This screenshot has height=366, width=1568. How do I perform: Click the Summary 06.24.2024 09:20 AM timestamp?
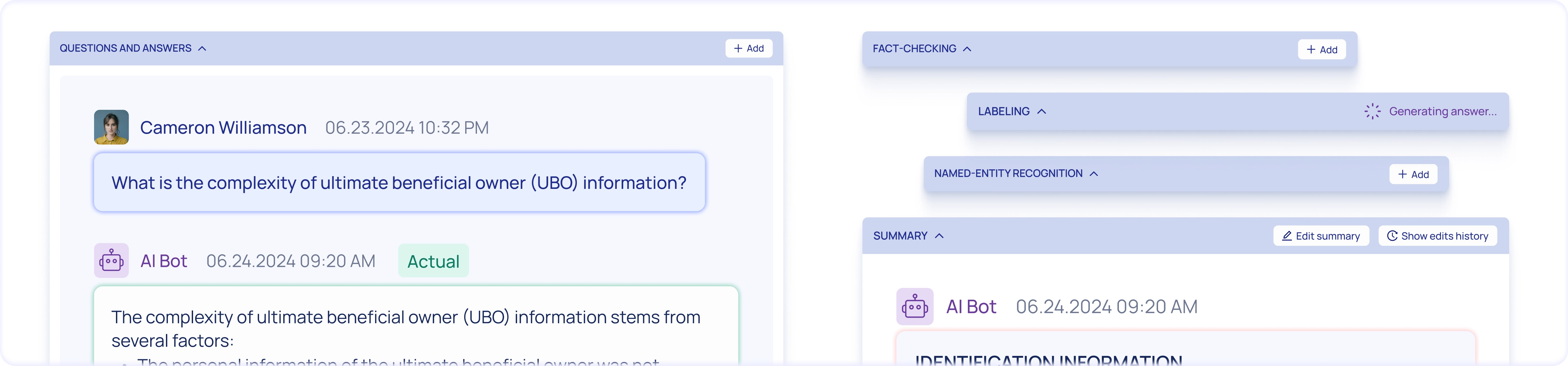coord(1107,306)
